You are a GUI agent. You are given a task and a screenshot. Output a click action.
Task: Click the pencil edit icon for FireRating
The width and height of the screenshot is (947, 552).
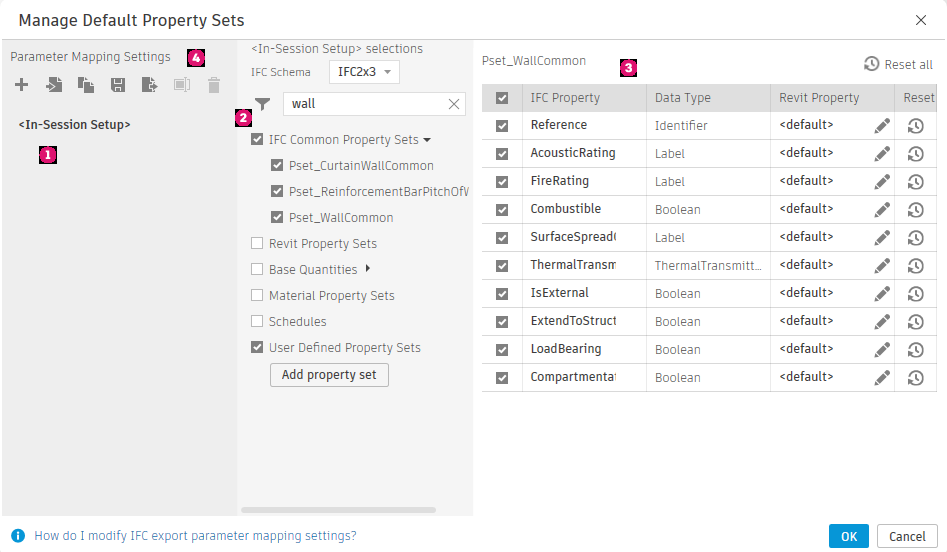point(881,182)
